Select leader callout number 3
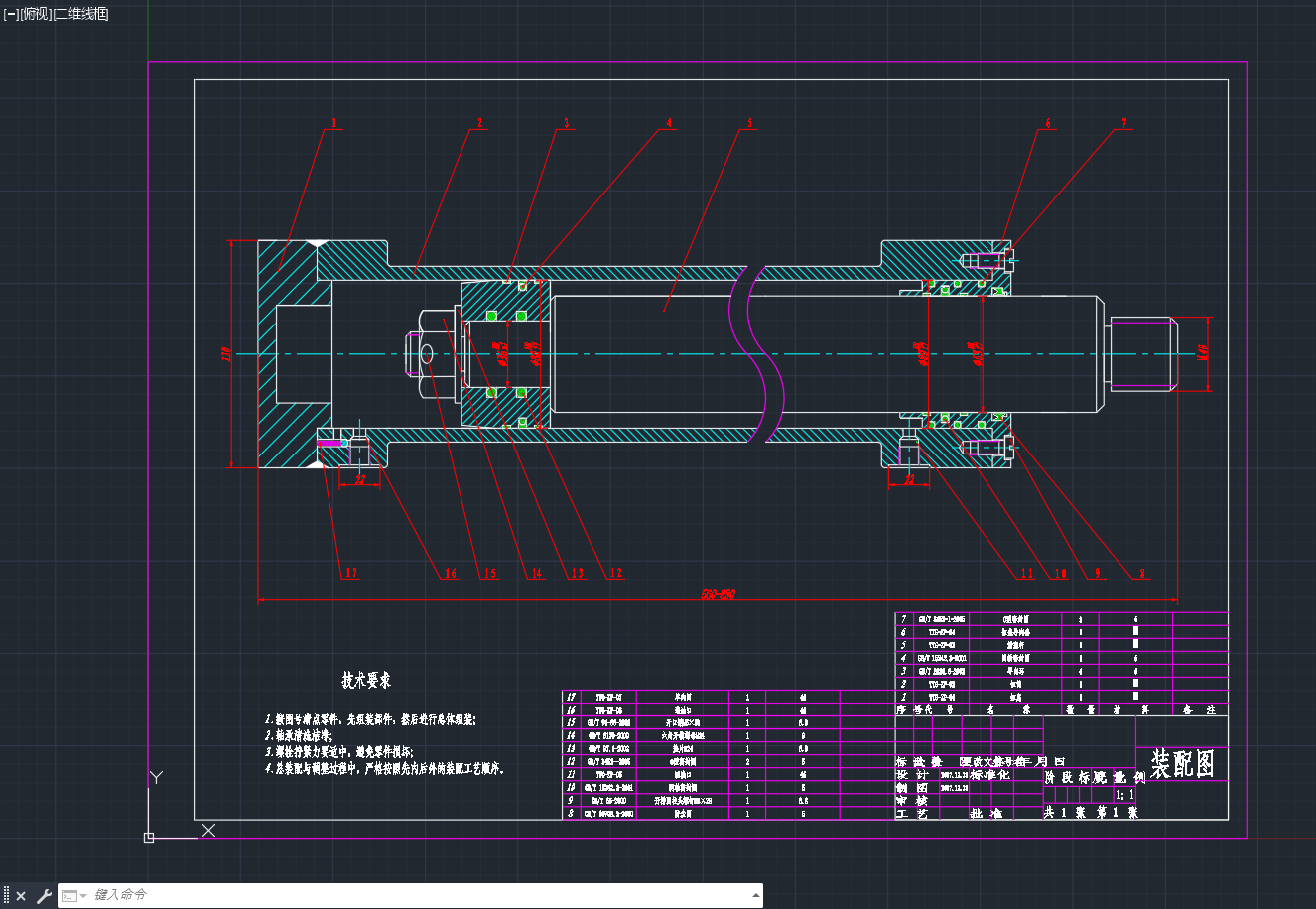 567,124
